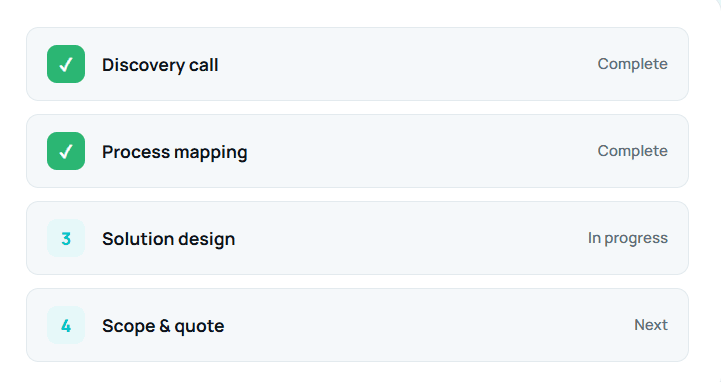Expand the upcoming step marked Next
The height and width of the screenshot is (382, 721).
(357, 325)
